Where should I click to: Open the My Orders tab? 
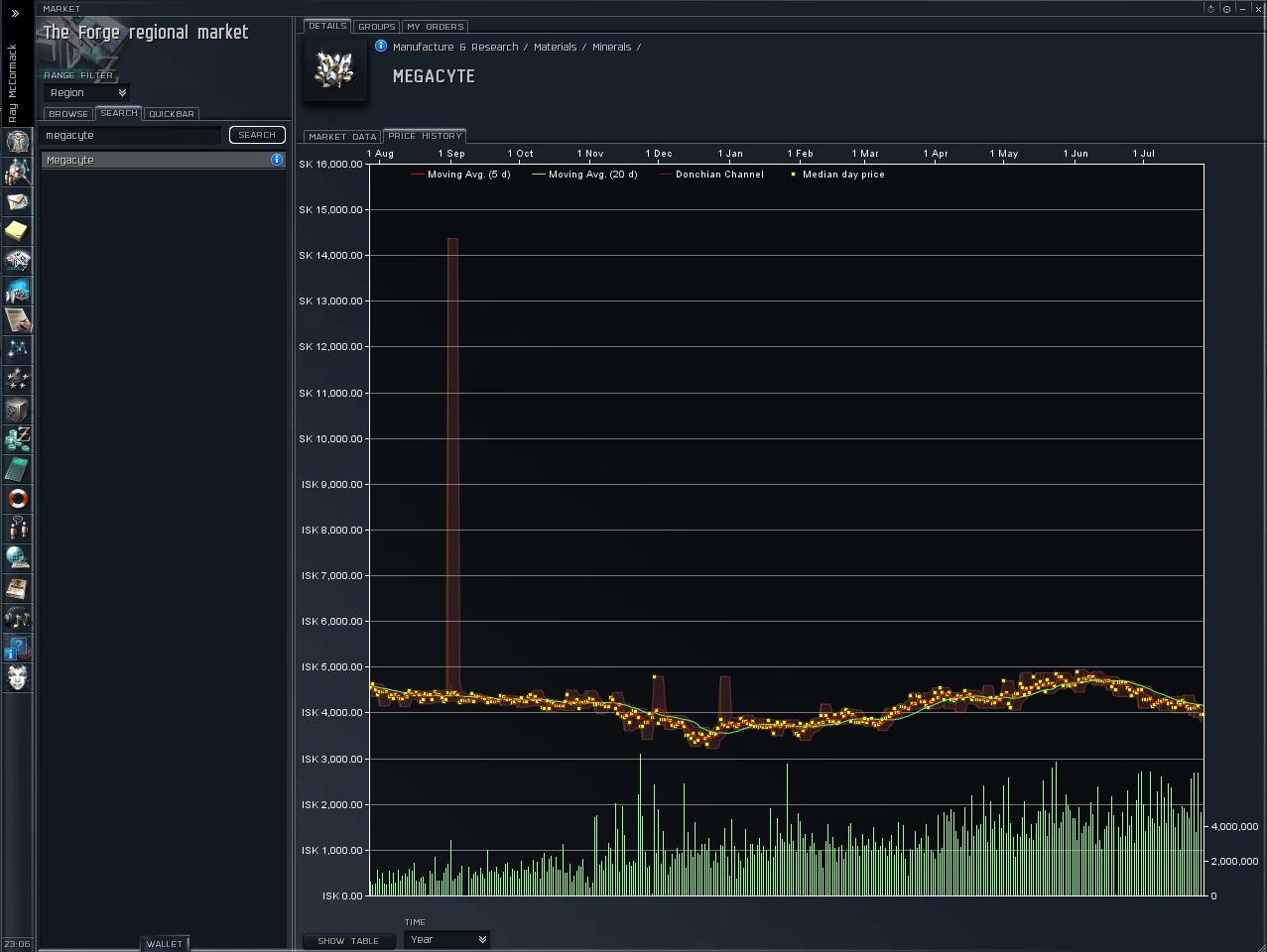[436, 27]
